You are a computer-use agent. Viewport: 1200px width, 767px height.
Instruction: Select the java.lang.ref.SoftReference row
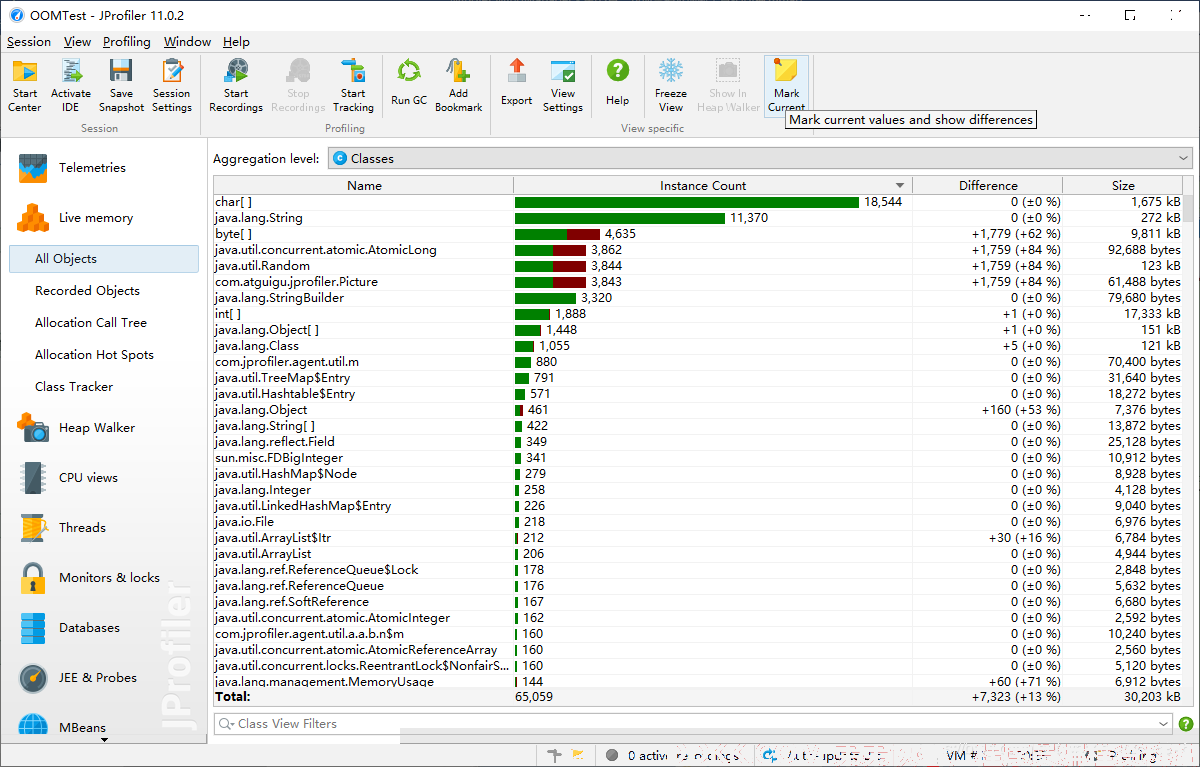click(699, 602)
